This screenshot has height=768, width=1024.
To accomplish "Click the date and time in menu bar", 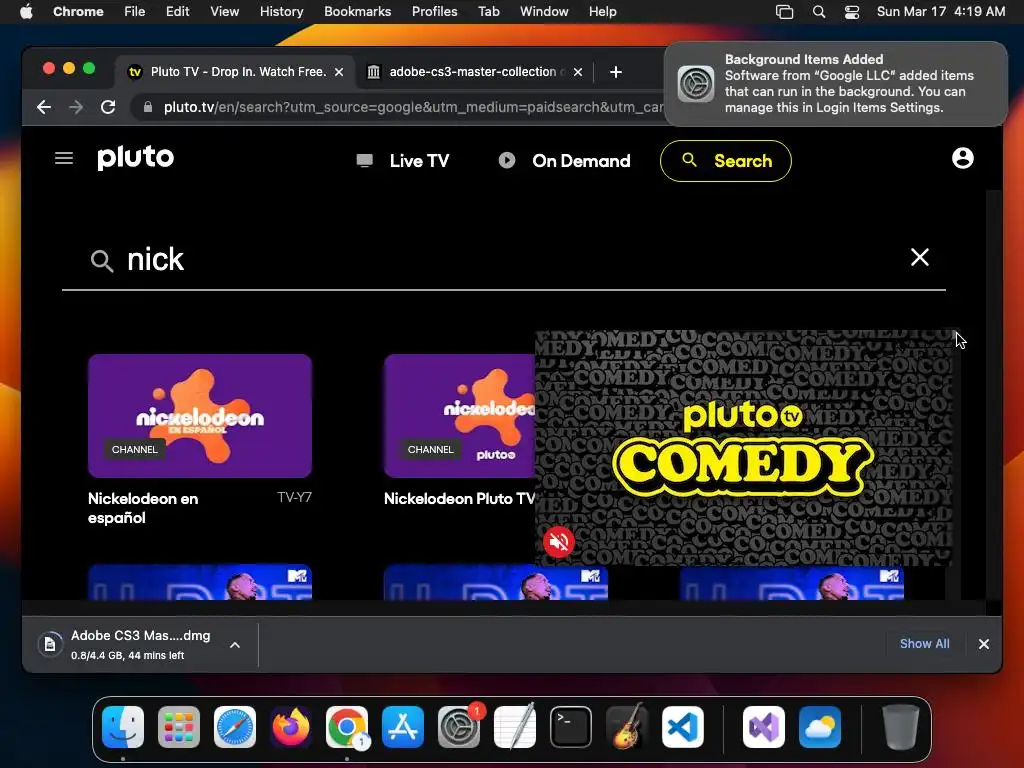I will coord(941,12).
